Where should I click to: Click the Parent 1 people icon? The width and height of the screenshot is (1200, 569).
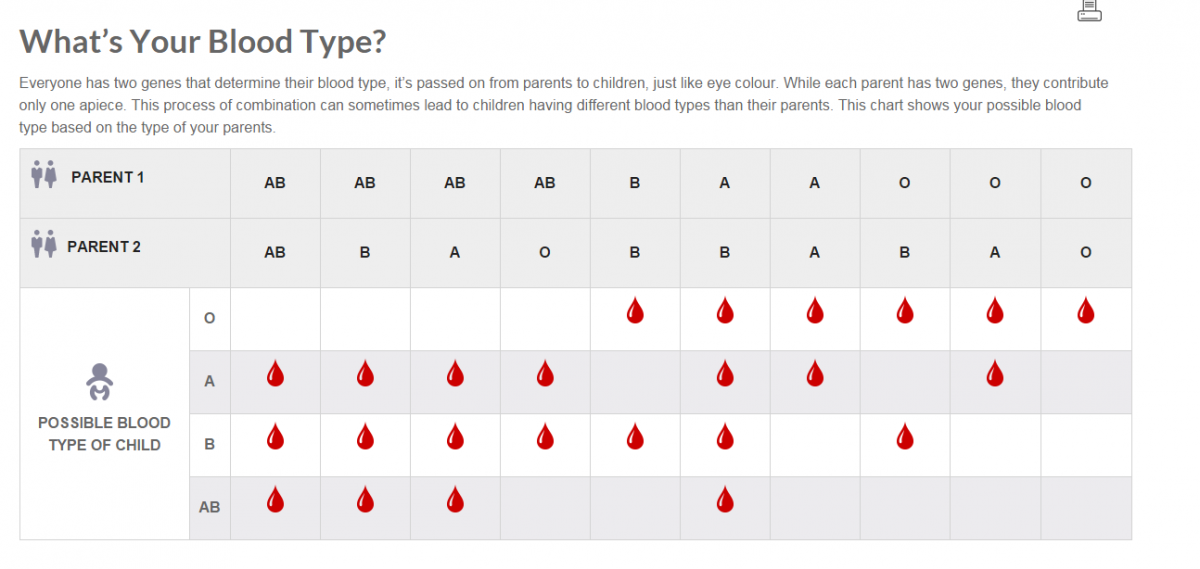point(44,177)
